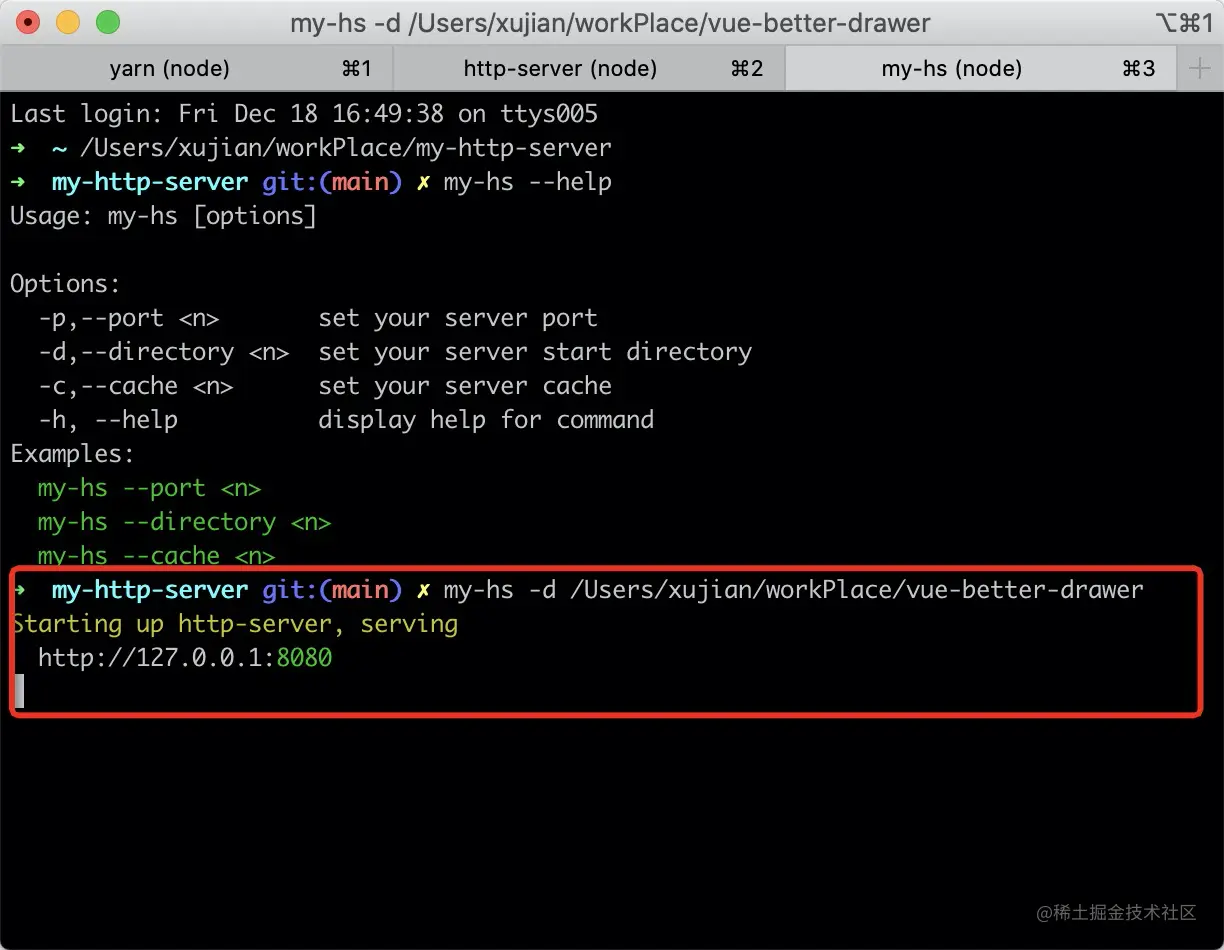Click the vue-better-drawer command line path

(x=856, y=590)
